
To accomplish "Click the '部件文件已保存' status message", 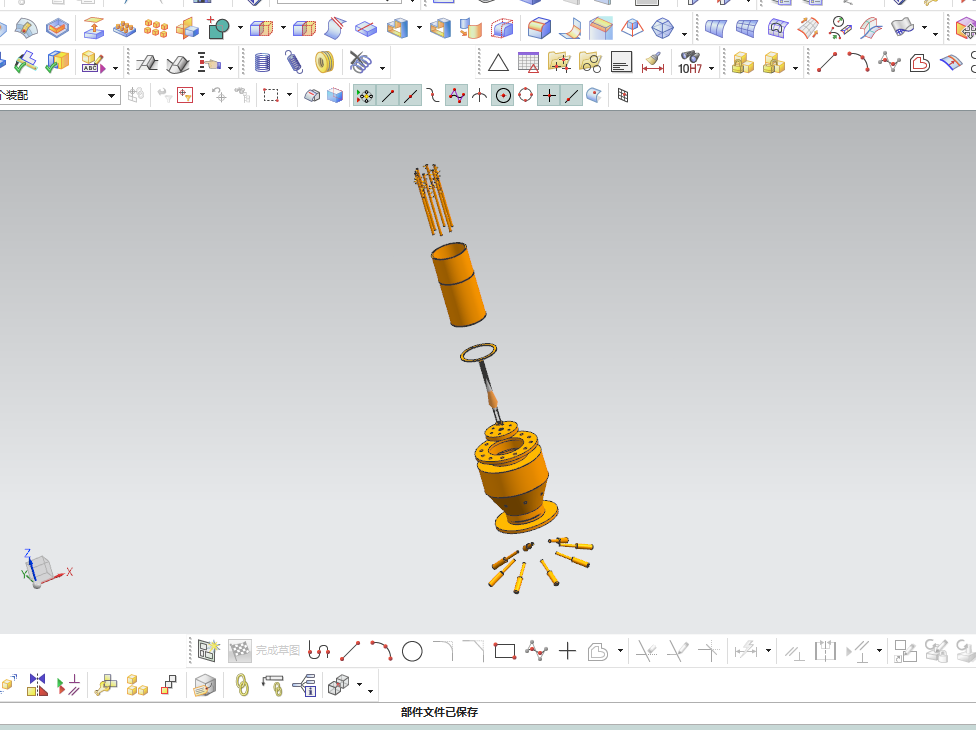I will (439, 712).
